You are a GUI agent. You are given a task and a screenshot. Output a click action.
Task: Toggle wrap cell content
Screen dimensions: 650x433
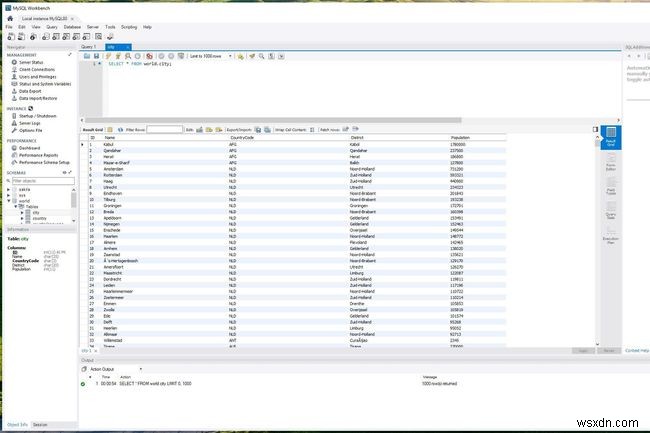click(x=312, y=130)
